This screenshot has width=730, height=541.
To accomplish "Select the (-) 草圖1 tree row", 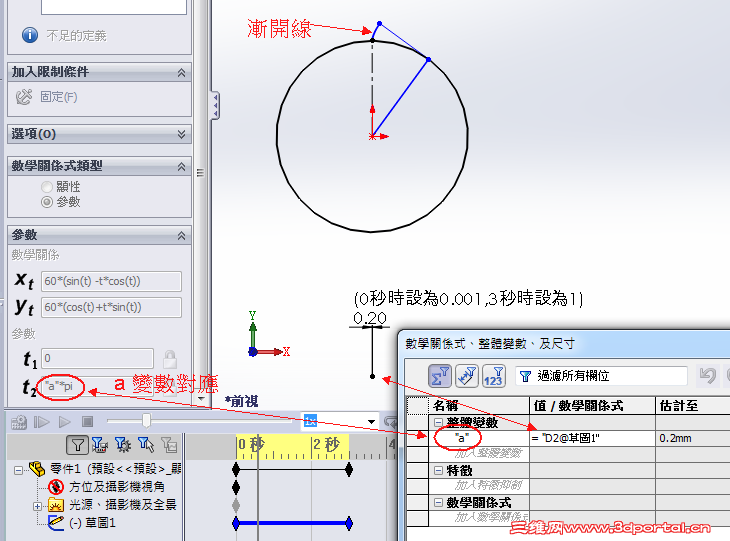I will (x=92, y=523).
